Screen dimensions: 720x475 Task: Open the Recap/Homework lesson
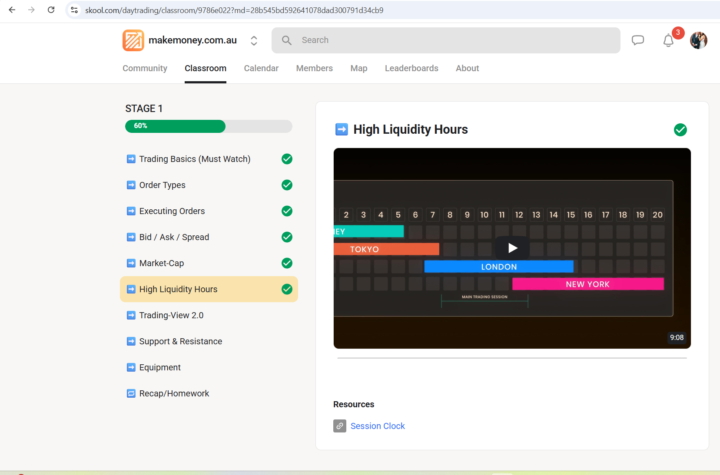(174, 393)
